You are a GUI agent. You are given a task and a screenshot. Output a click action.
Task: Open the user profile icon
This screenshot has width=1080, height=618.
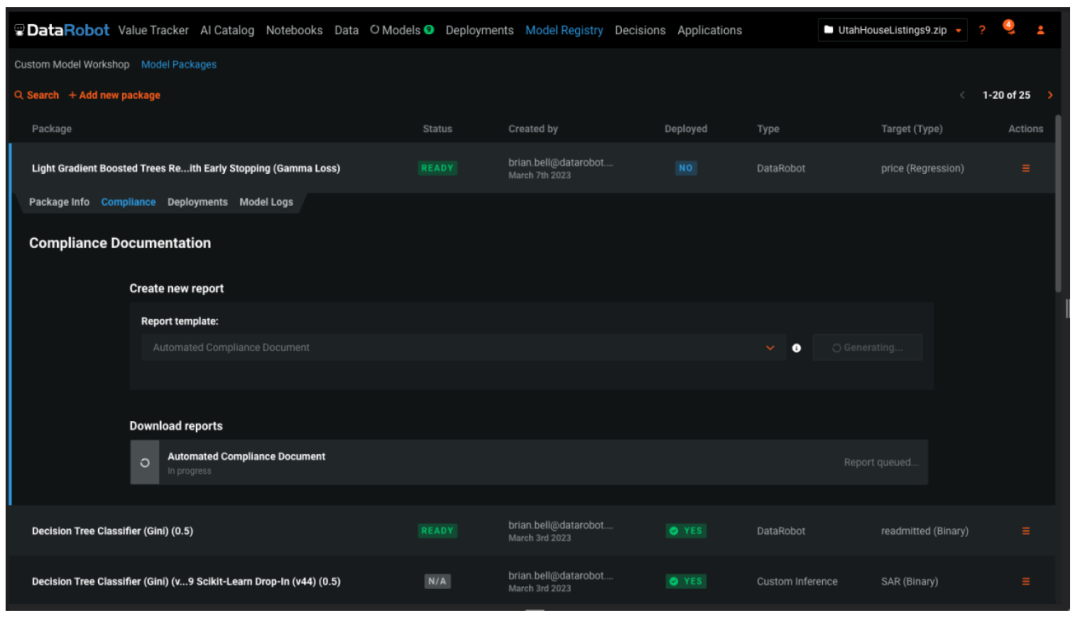[x=1040, y=30]
